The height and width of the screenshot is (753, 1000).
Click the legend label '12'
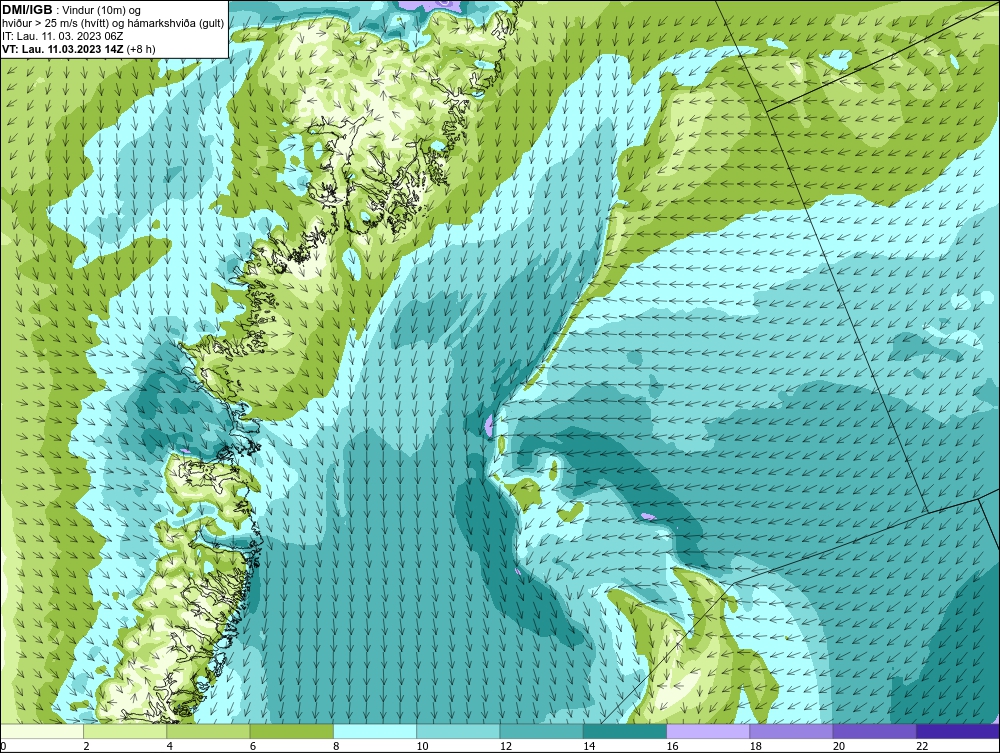(506, 747)
